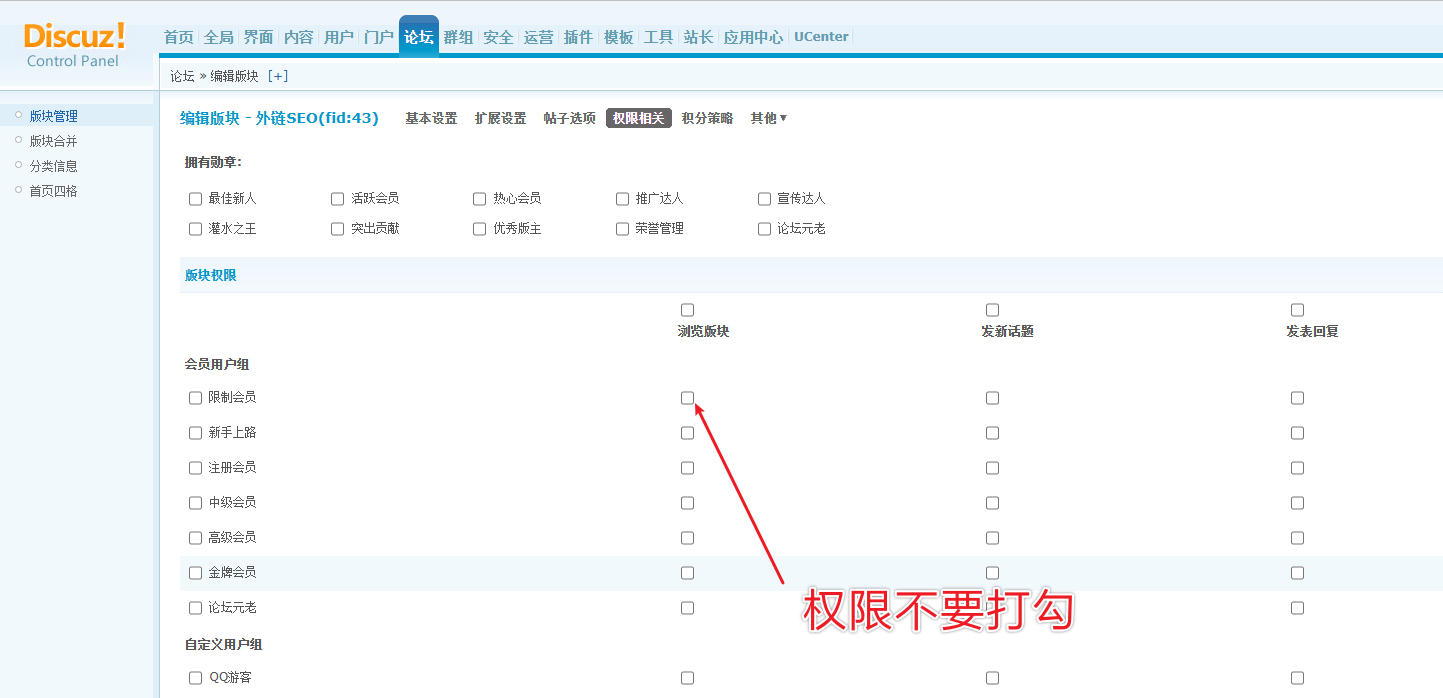This screenshot has width=1443, height=698.
Task: Check 发新话题 permission for QQ游客
Action: [x=992, y=678]
